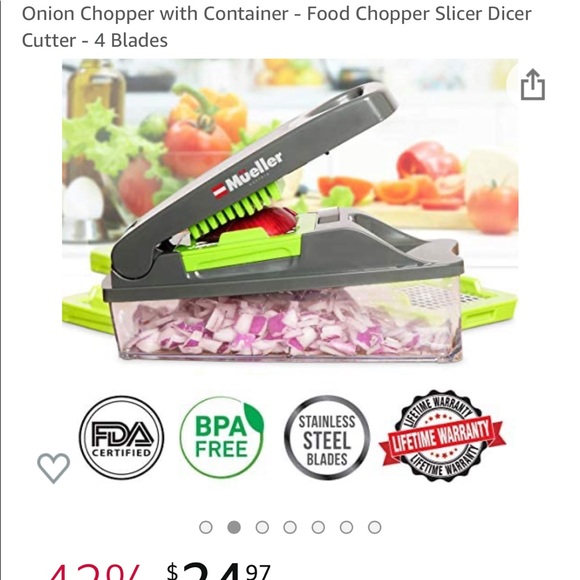Tap the Lifetime Warranty seal

(442, 436)
